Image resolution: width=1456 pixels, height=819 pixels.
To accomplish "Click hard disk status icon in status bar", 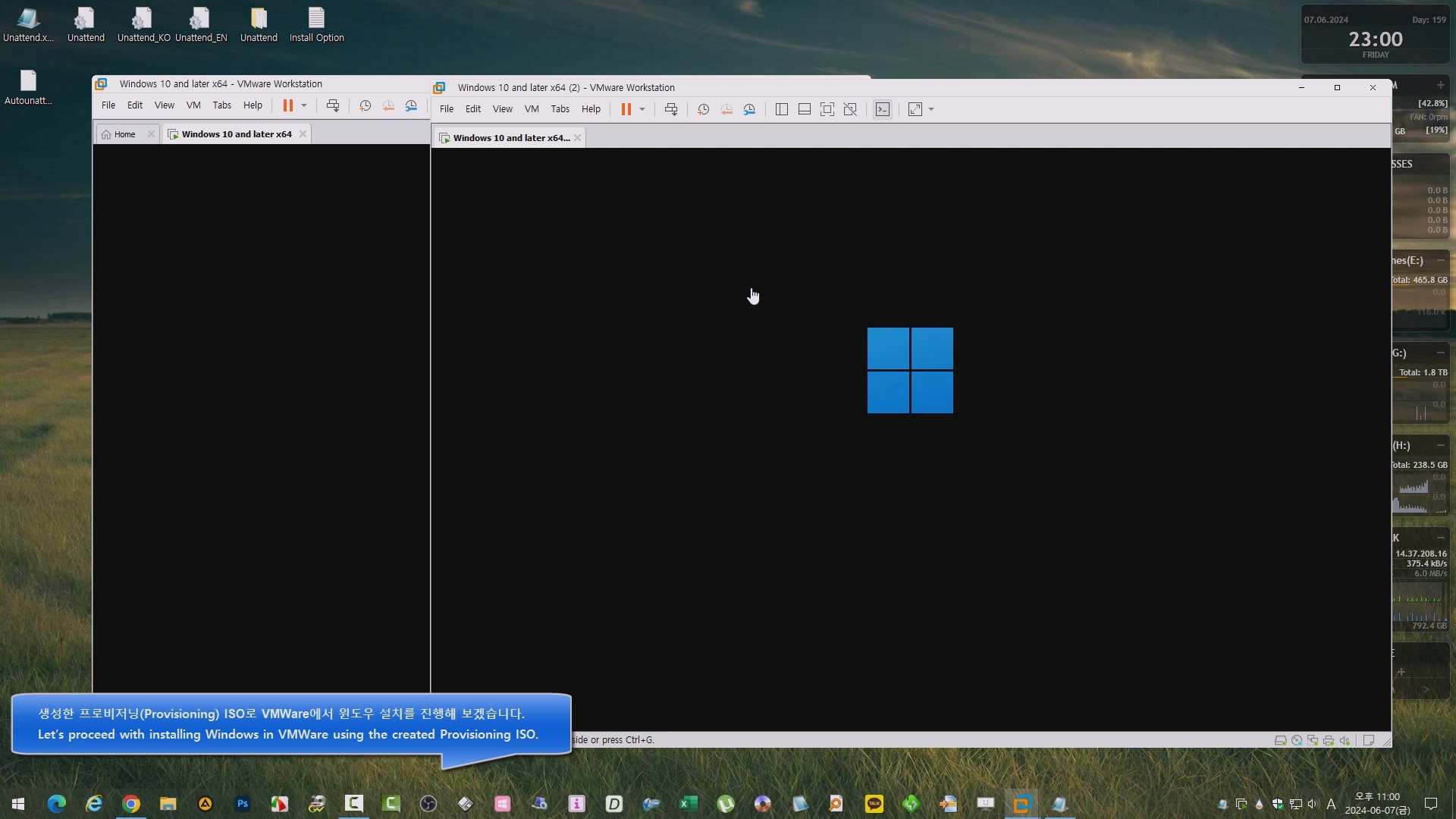I will pos(1280,740).
